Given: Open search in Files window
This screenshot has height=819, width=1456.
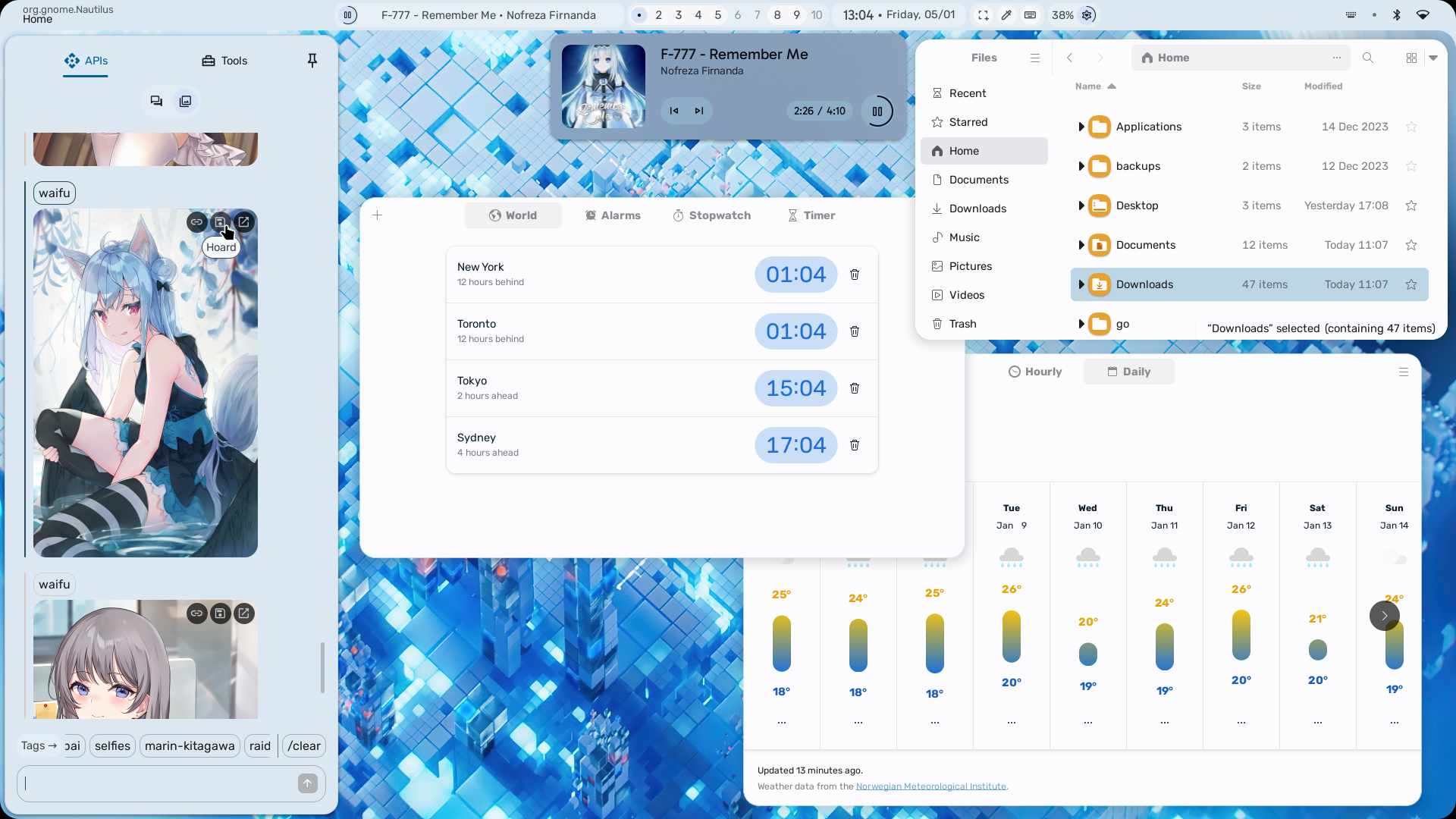Looking at the screenshot, I should pos(1367,58).
